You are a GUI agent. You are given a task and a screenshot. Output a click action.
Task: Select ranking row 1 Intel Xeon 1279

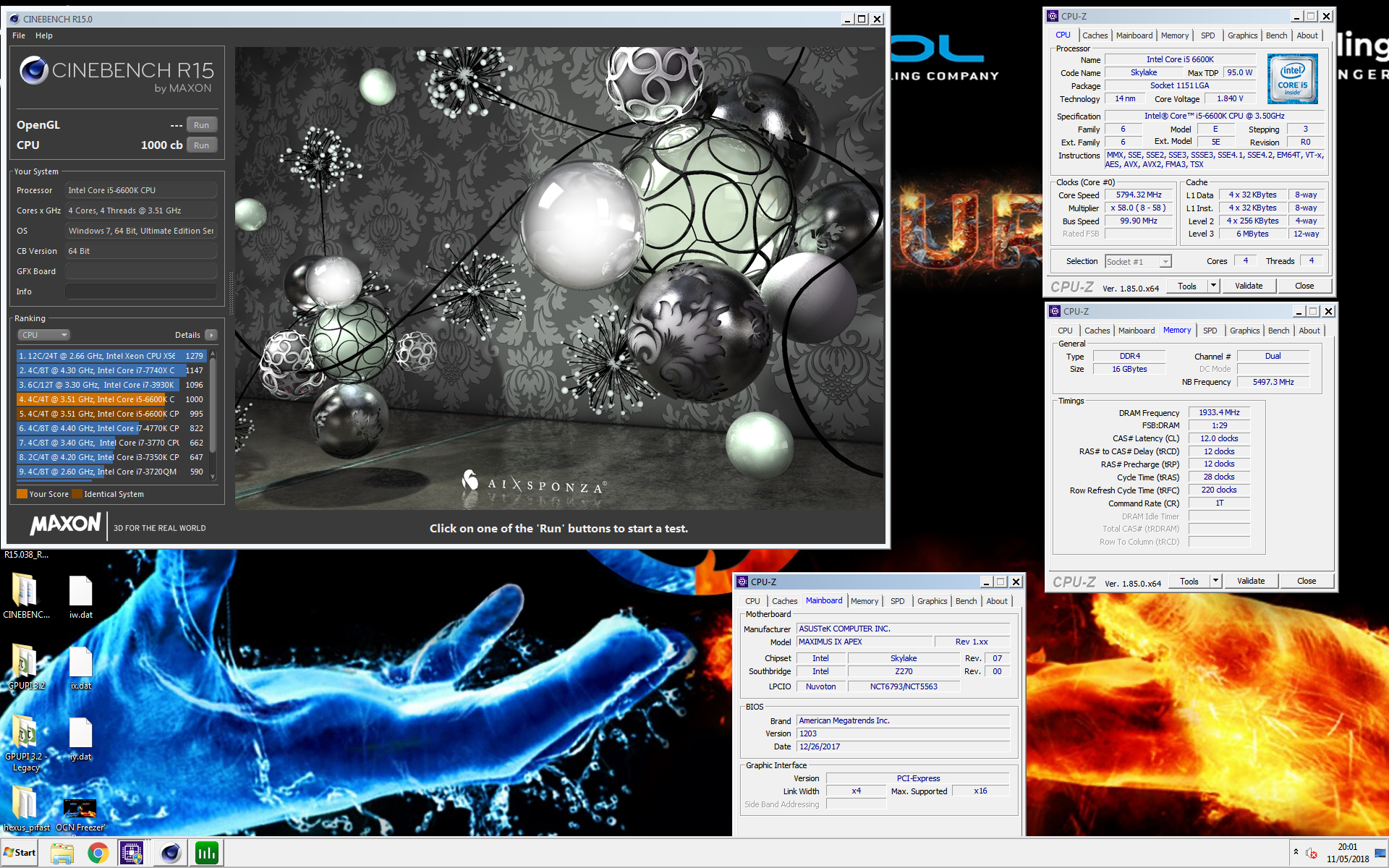coord(111,356)
